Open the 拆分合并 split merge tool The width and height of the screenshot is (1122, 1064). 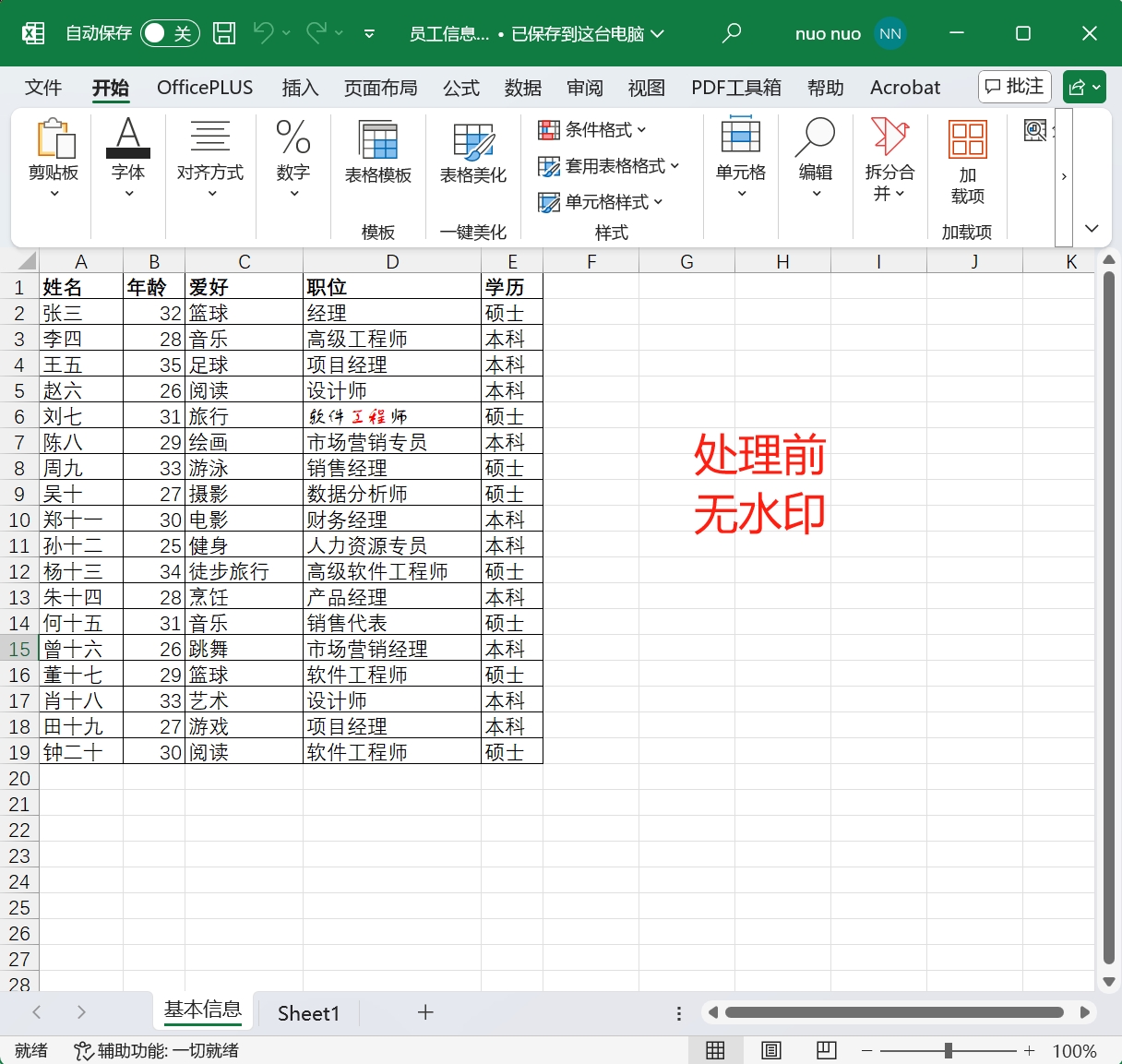889,159
